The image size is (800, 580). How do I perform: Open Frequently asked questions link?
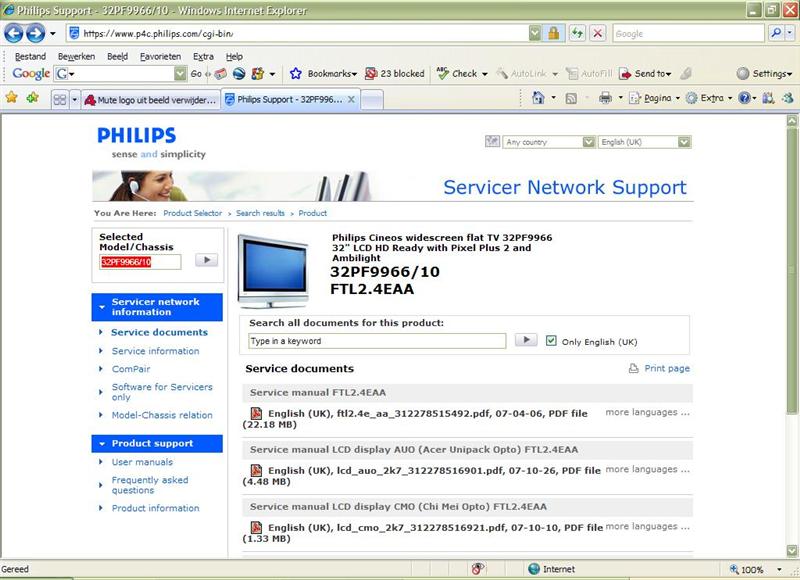pos(150,485)
